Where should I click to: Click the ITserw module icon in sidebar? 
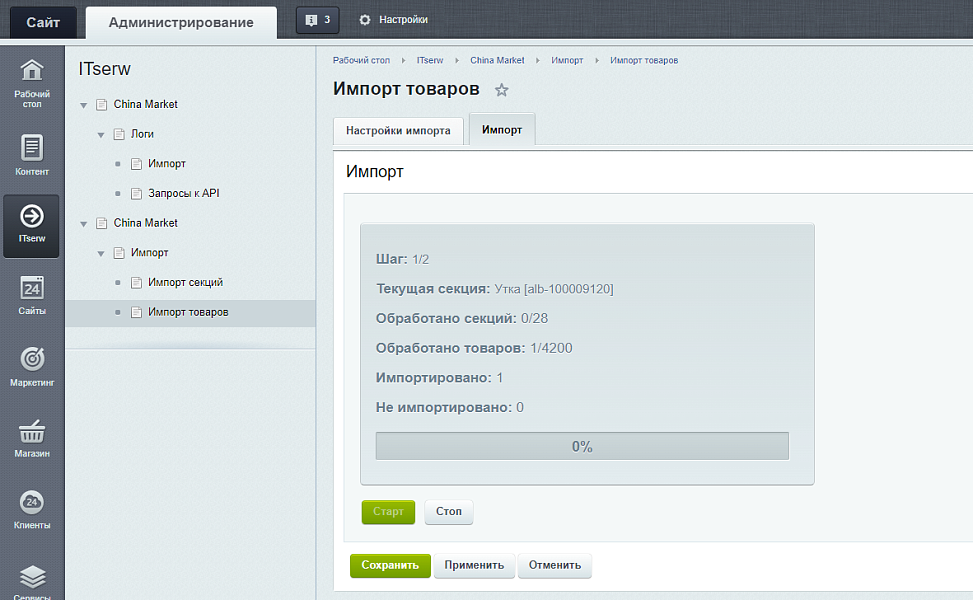31,222
